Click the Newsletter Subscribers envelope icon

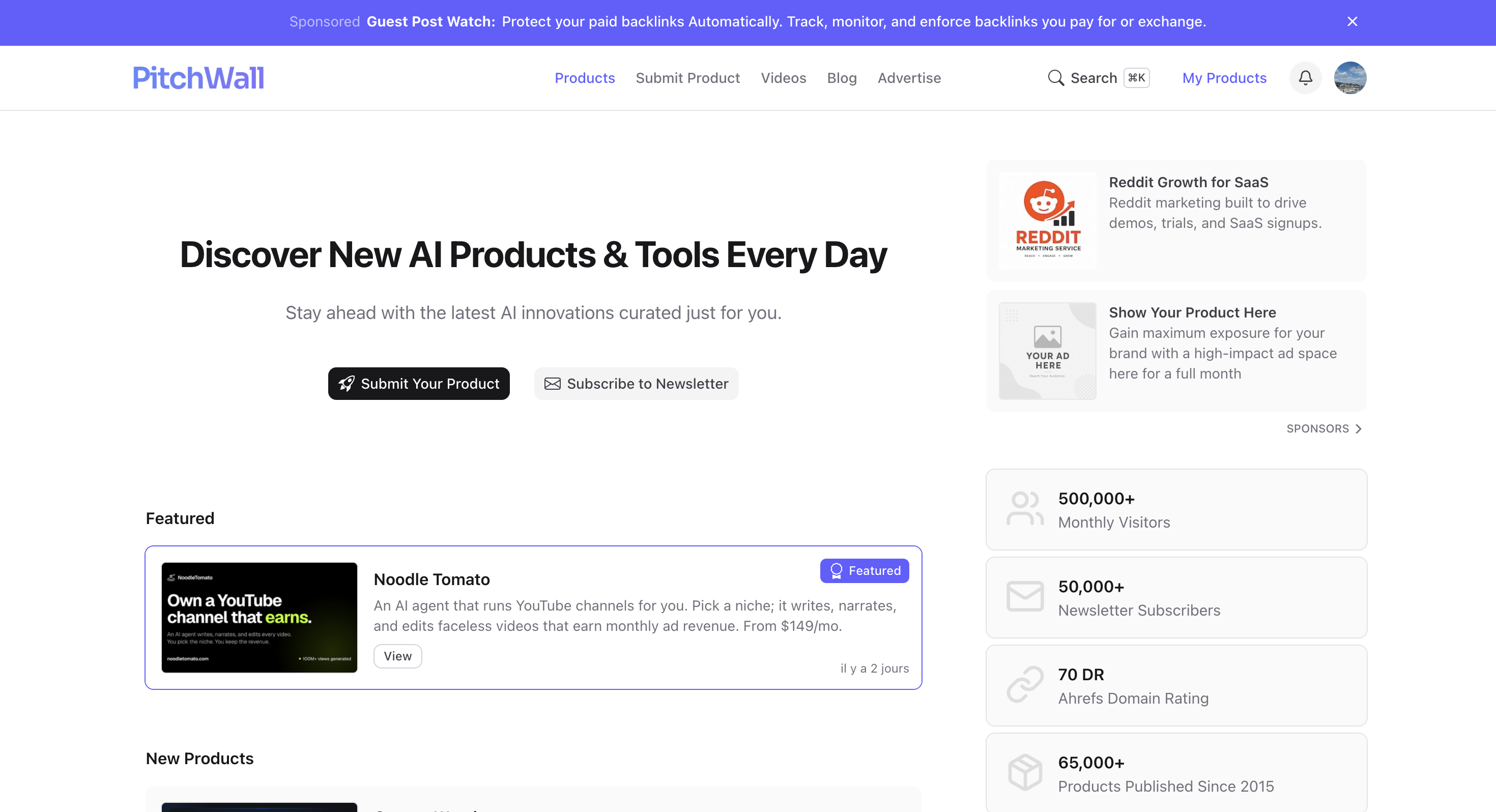(x=1024, y=596)
